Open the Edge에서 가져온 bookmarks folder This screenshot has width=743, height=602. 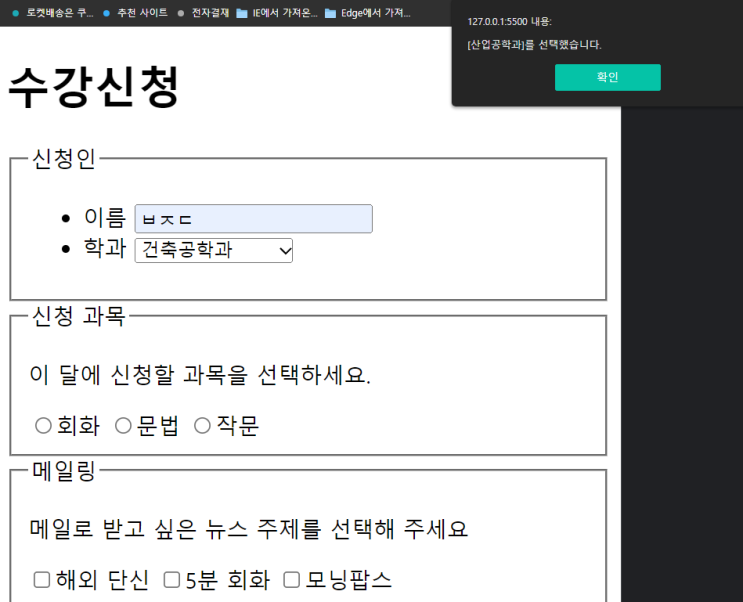coord(368,13)
